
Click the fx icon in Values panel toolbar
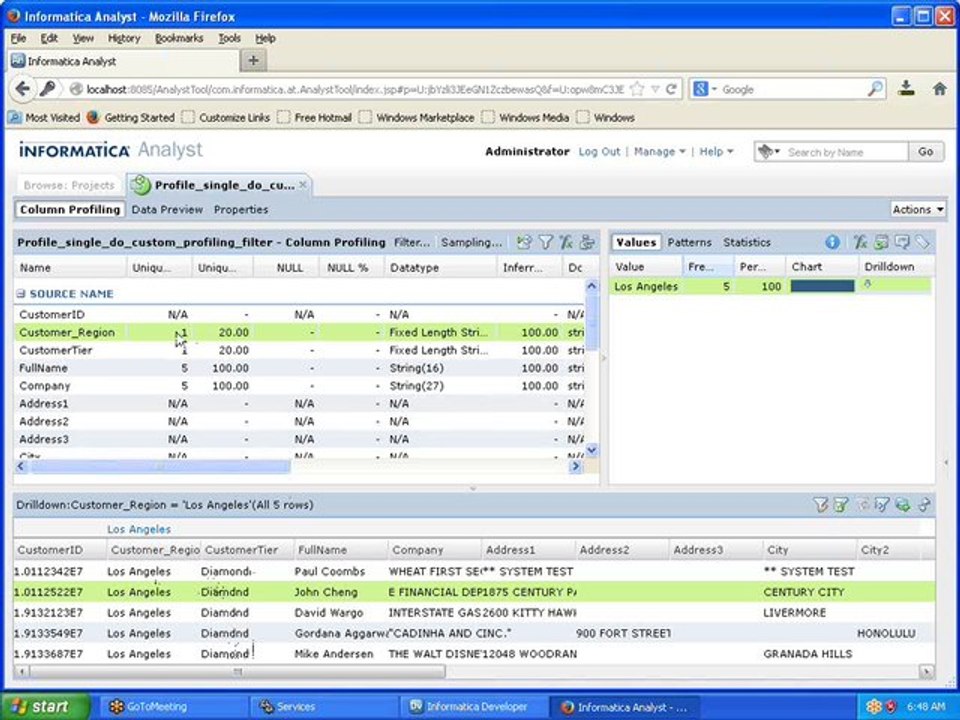point(860,242)
